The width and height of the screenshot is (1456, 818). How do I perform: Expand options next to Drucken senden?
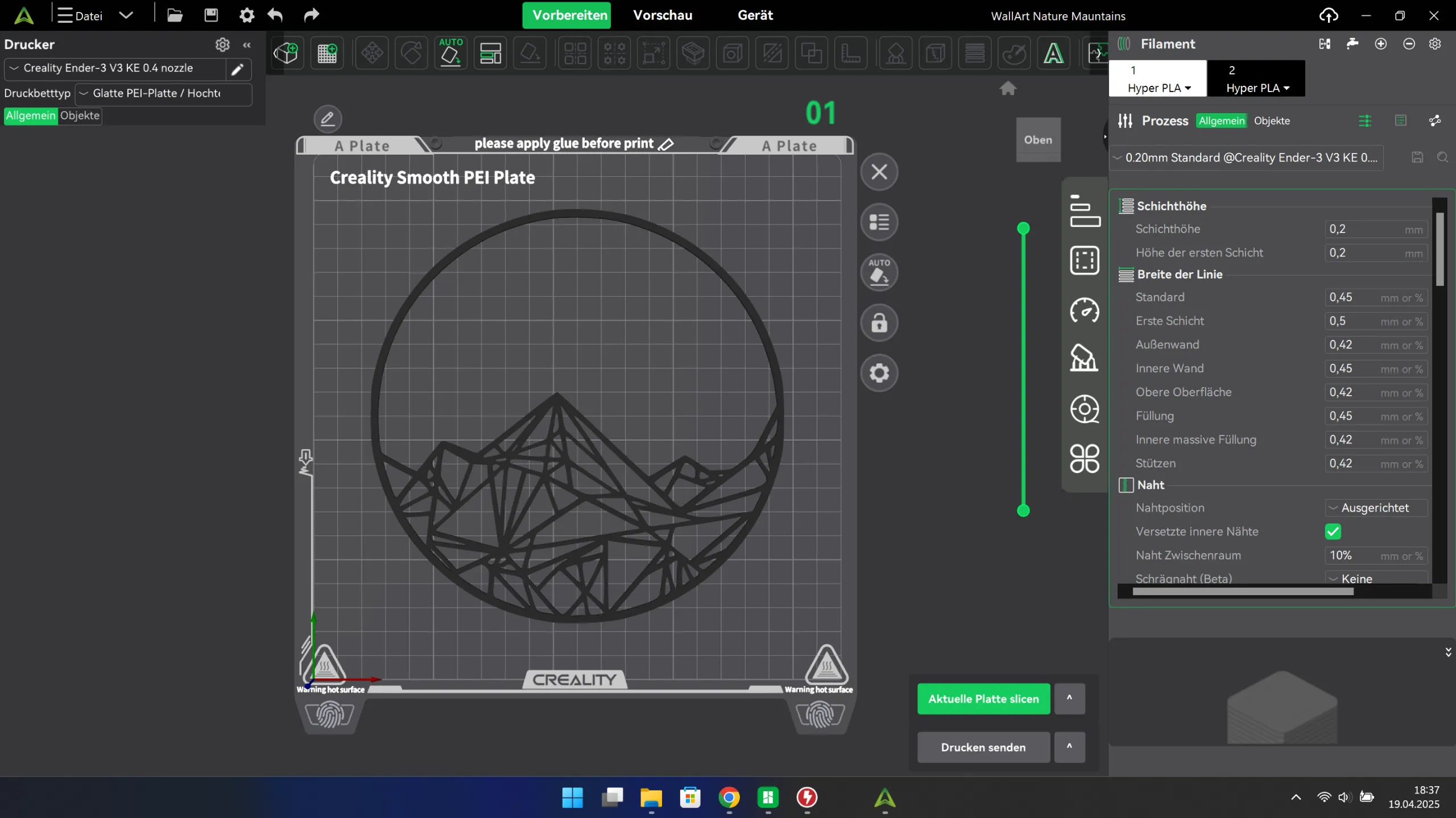[x=1069, y=747]
